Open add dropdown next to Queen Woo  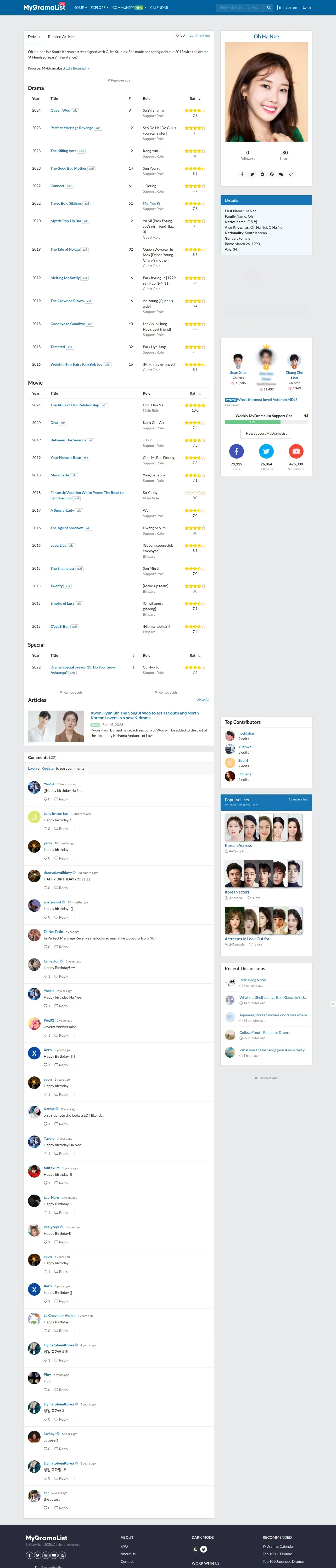(x=75, y=111)
